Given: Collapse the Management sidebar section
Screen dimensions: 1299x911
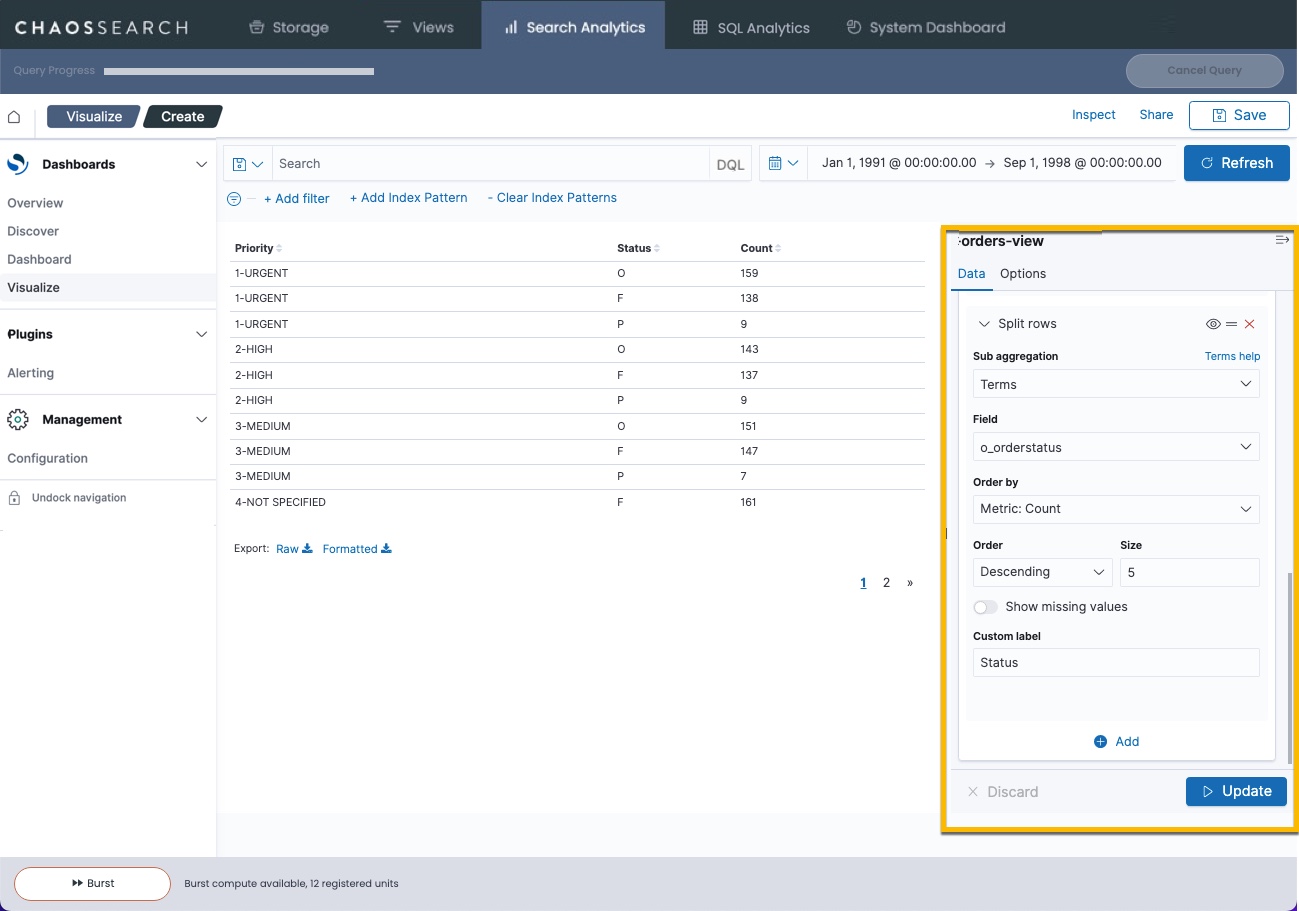Looking at the screenshot, I should 202,420.
